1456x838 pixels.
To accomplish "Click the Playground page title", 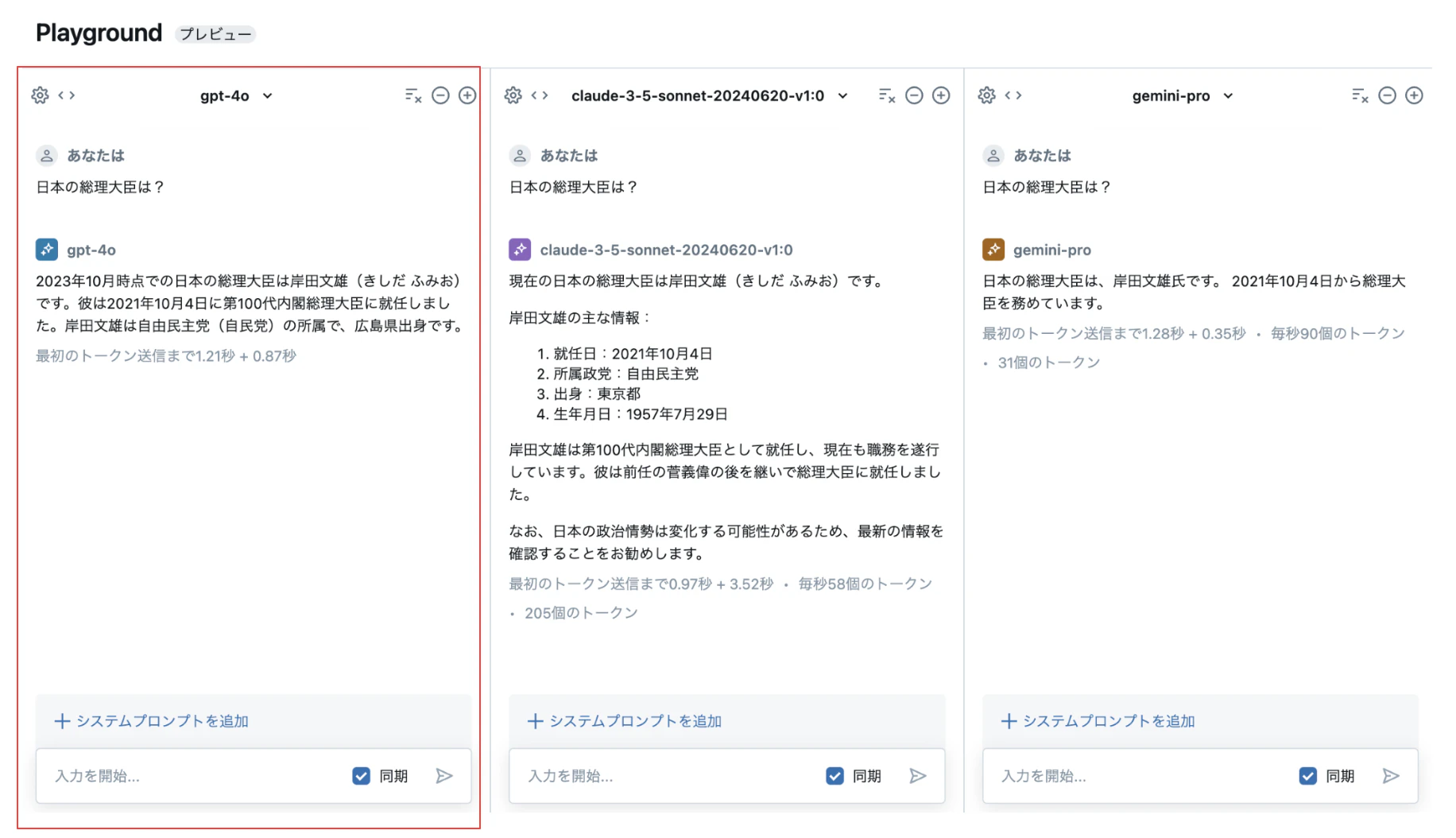I will point(99,33).
